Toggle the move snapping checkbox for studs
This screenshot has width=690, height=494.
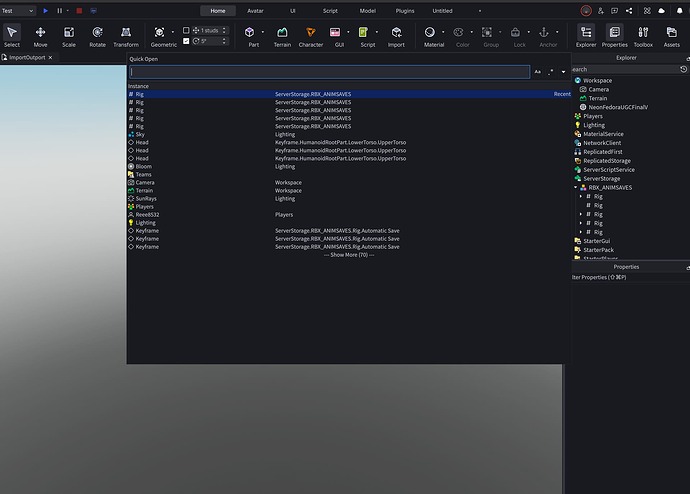click(186, 30)
